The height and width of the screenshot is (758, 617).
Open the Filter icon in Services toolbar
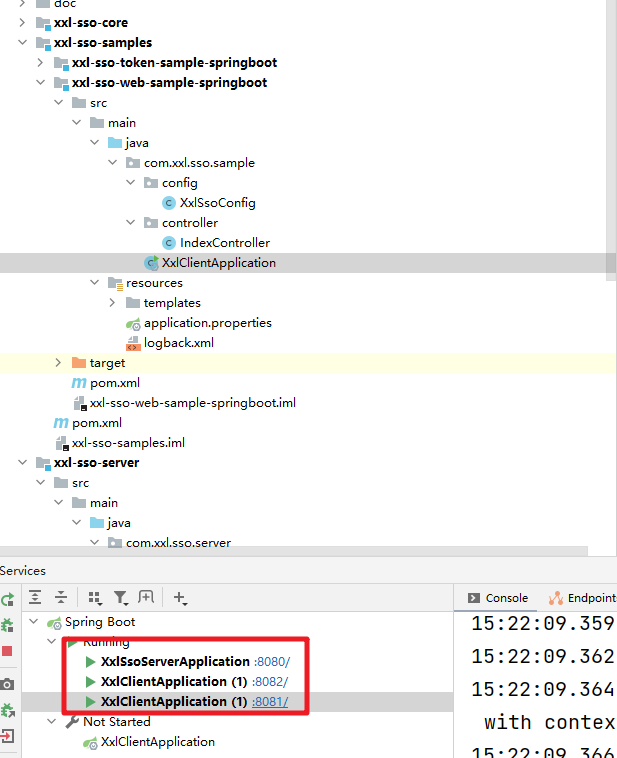point(121,598)
